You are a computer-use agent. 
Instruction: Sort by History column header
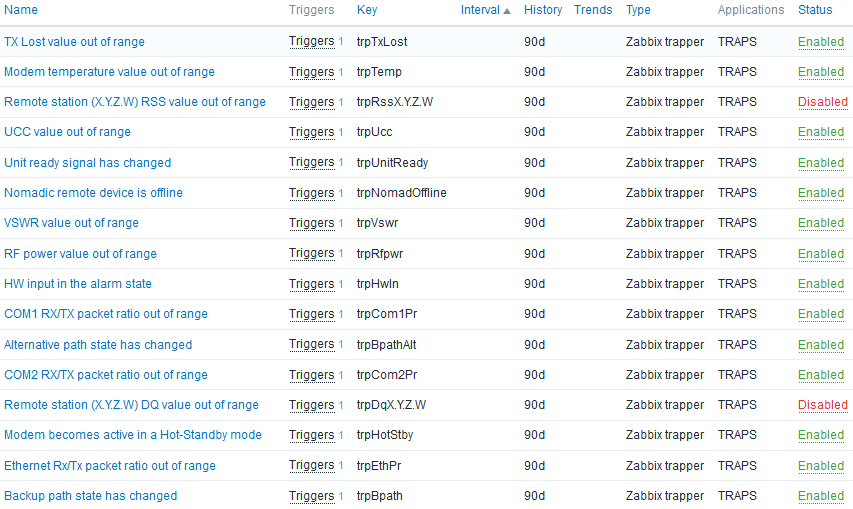543,10
